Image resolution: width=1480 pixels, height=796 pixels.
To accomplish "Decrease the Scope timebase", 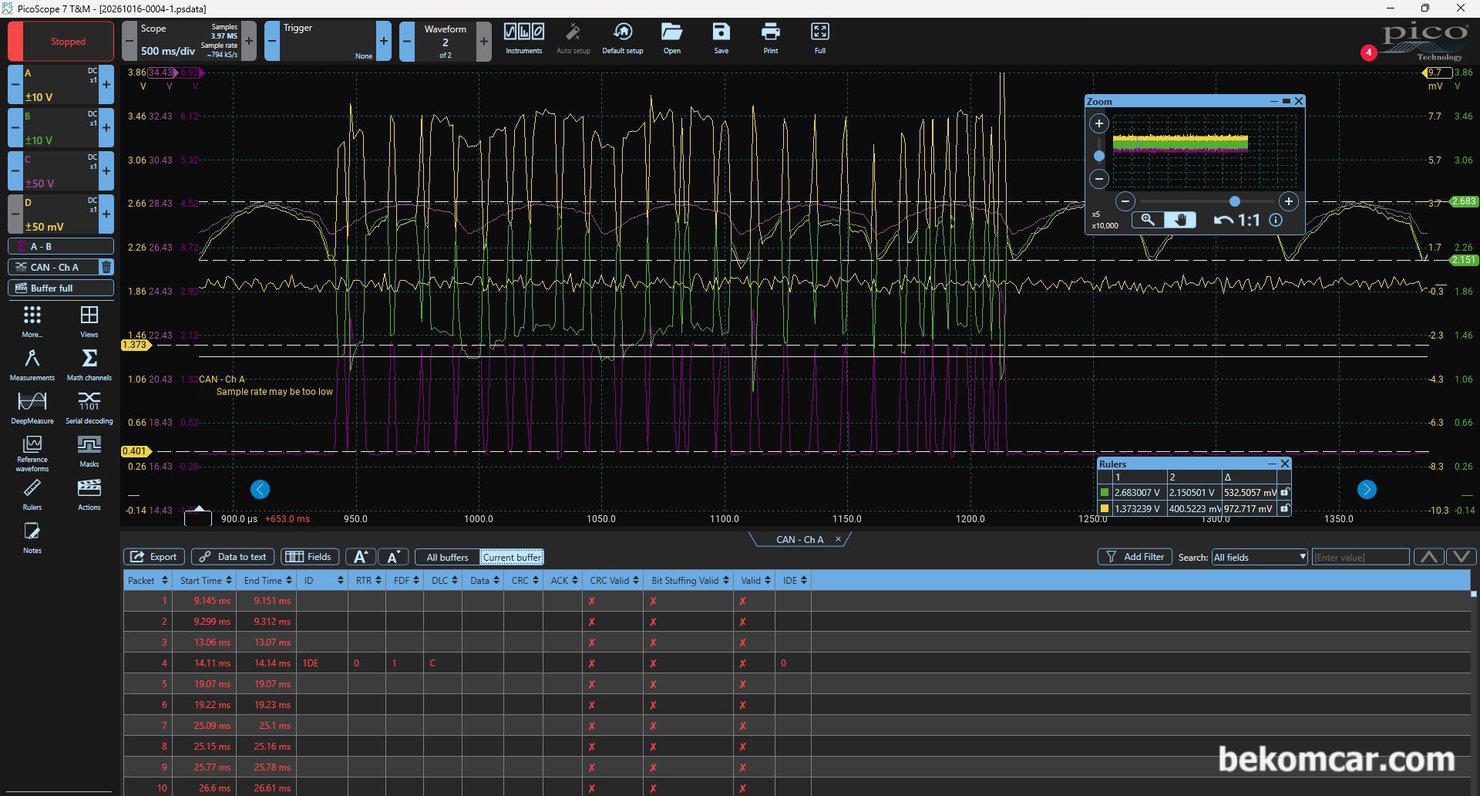I will (x=129, y=42).
